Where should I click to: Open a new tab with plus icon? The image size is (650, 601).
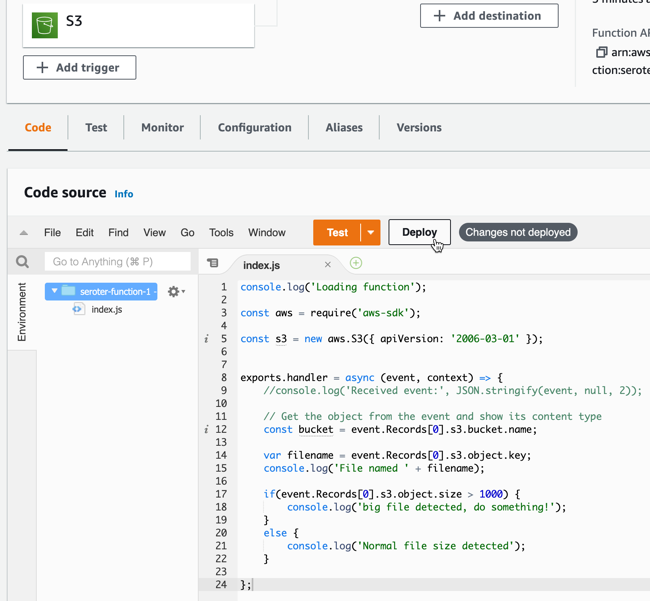pos(356,263)
